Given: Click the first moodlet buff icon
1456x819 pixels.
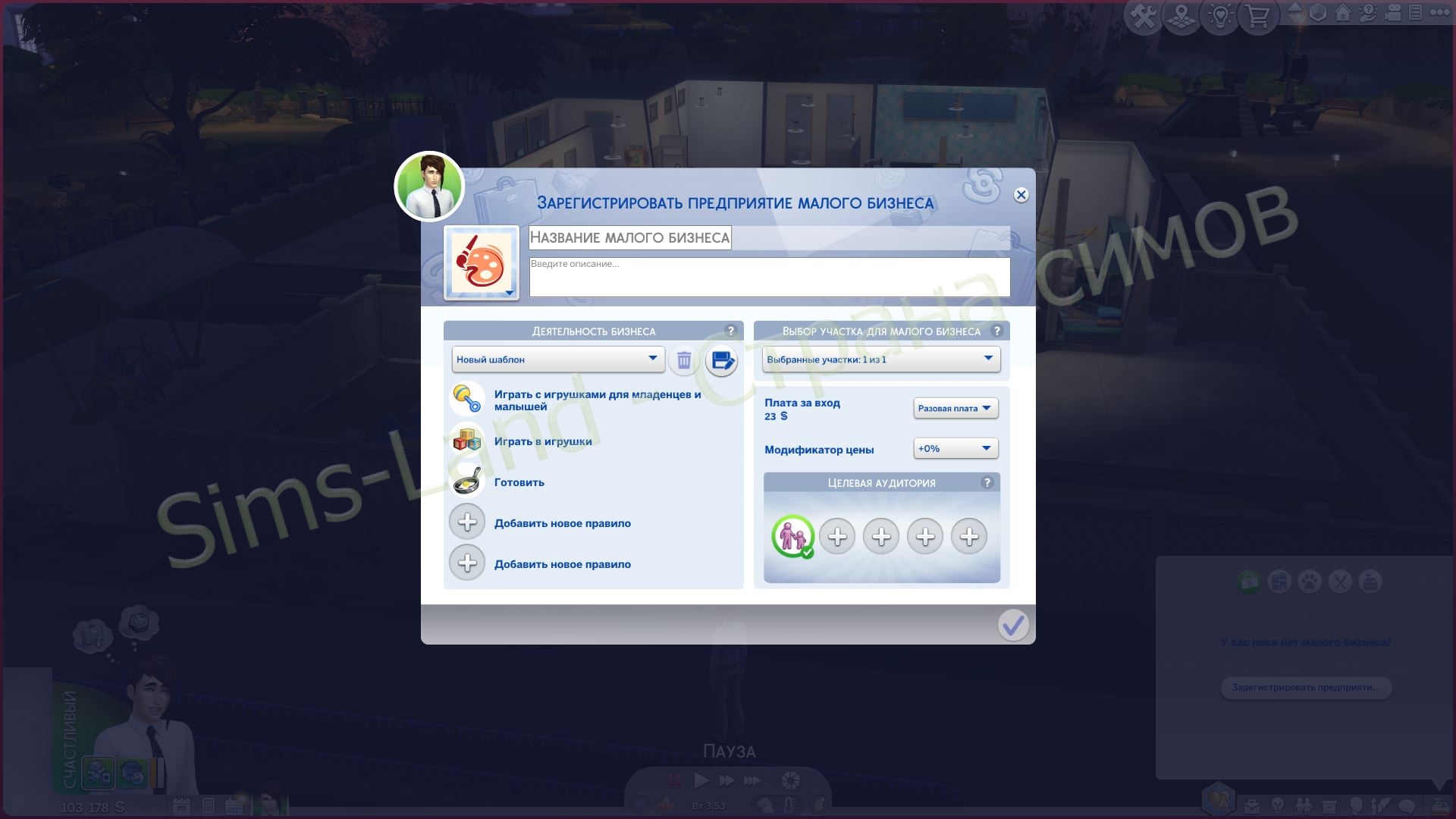Looking at the screenshot, I should 99,773.
